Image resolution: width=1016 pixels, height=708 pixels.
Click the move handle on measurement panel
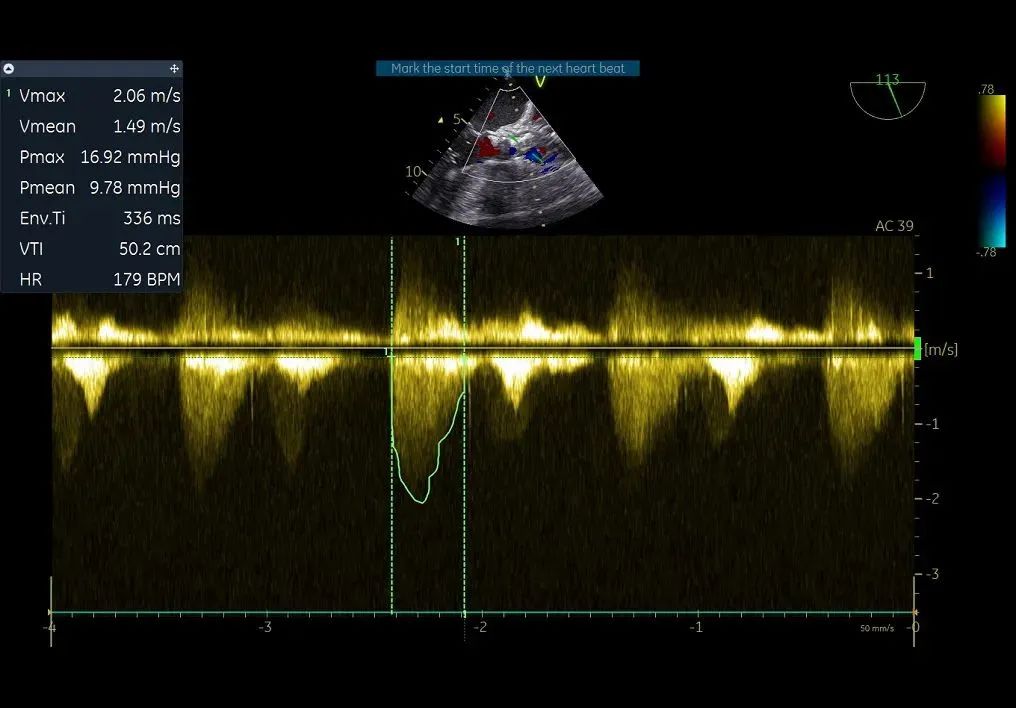[174, 69]
